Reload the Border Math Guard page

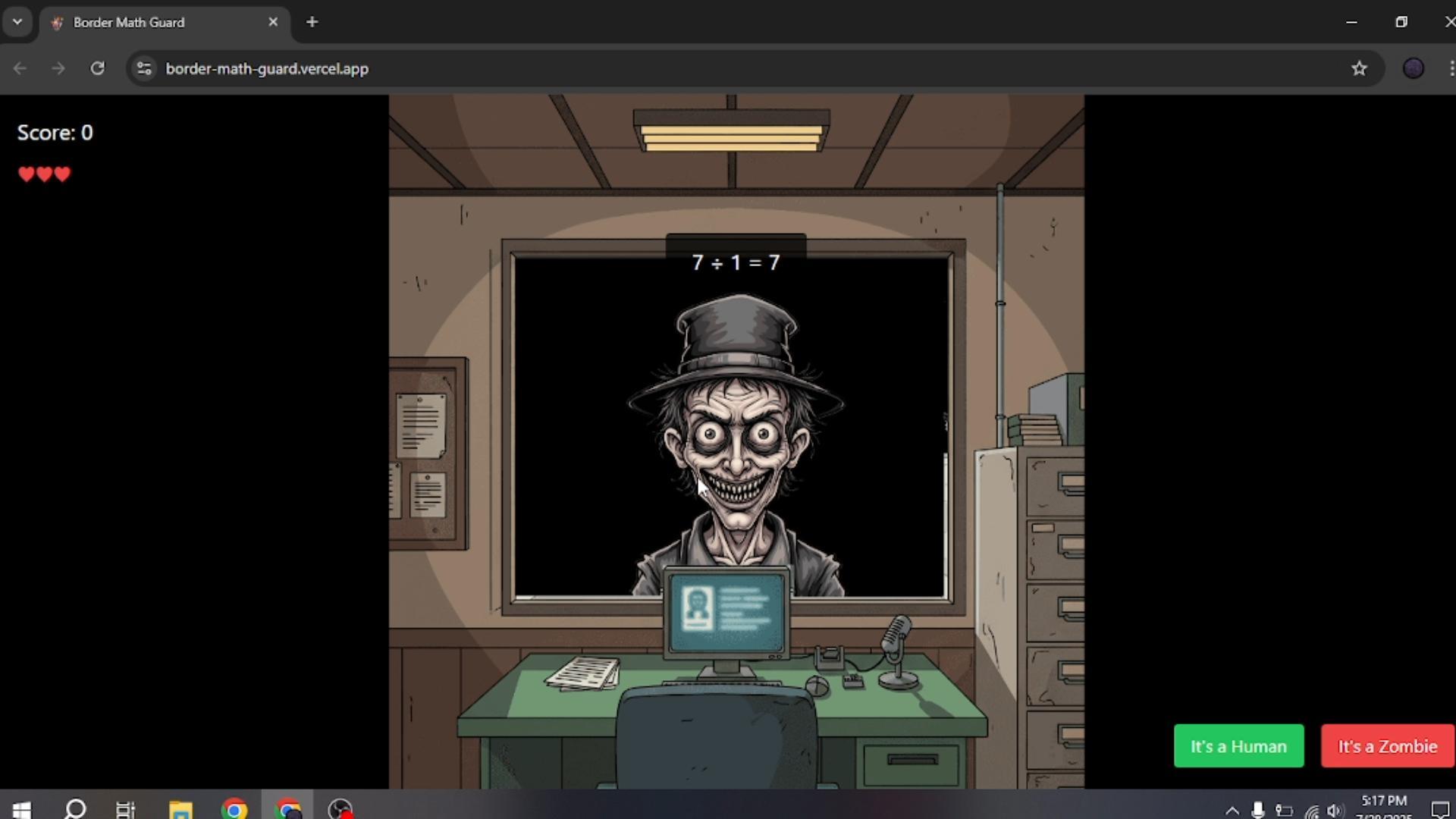pyautogui.click(x=97, y=68)
